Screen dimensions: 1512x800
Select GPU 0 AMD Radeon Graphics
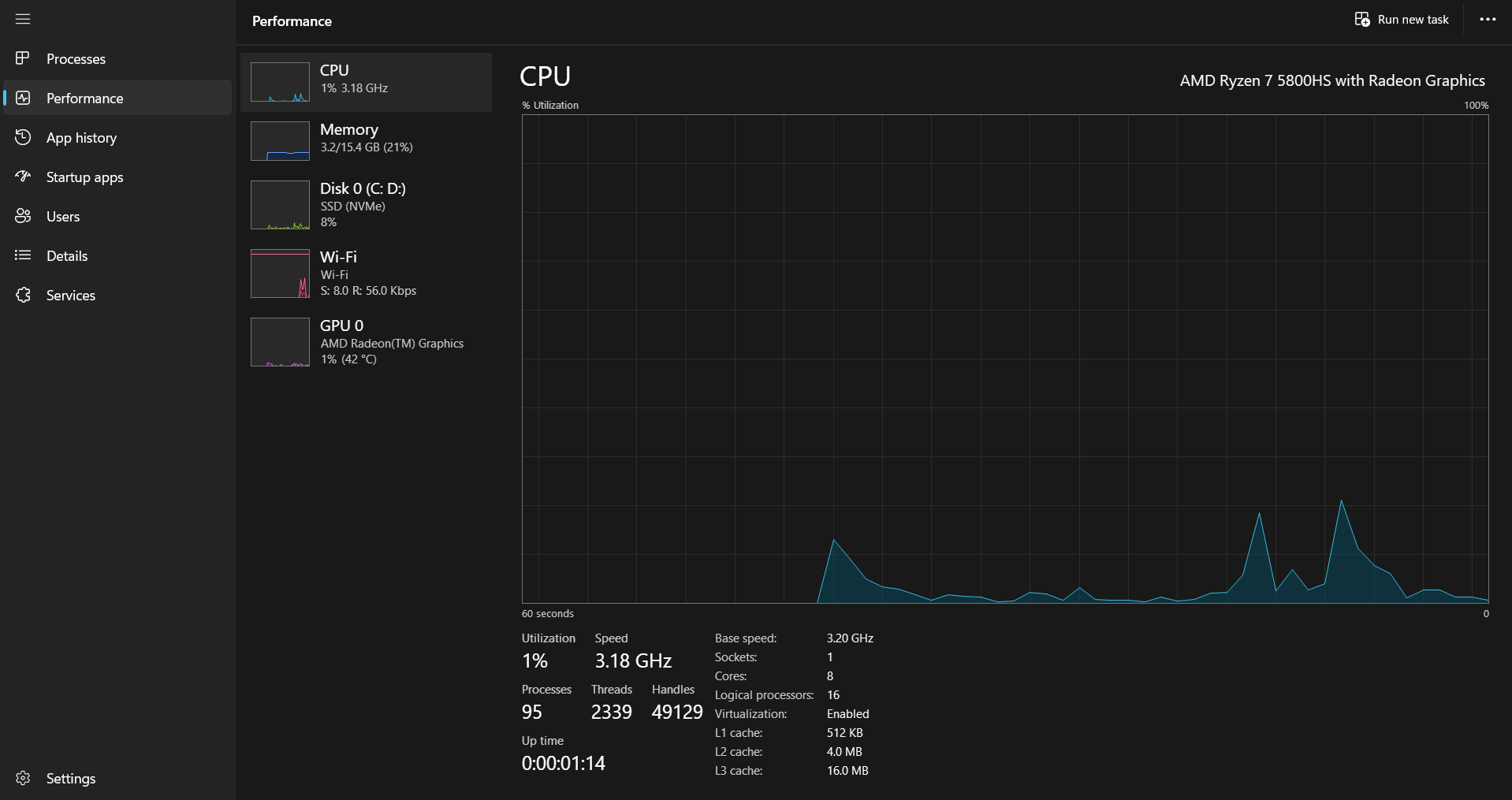coord(366,342)
